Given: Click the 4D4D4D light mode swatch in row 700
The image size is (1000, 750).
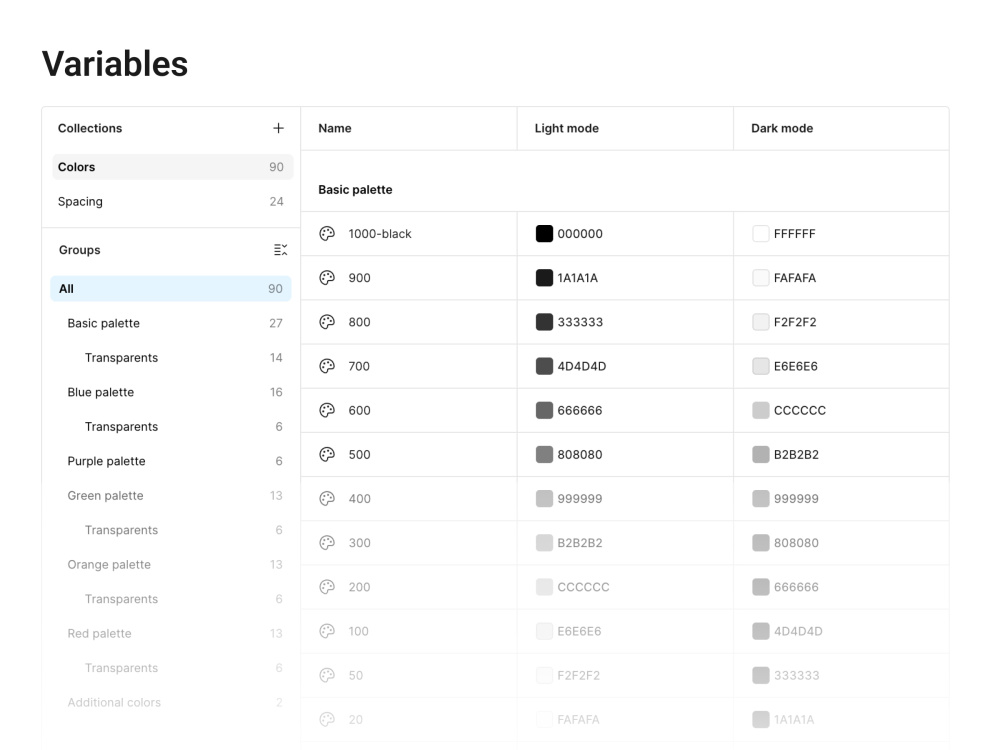Looking at the screenshot, I should (x=544, y=366).
